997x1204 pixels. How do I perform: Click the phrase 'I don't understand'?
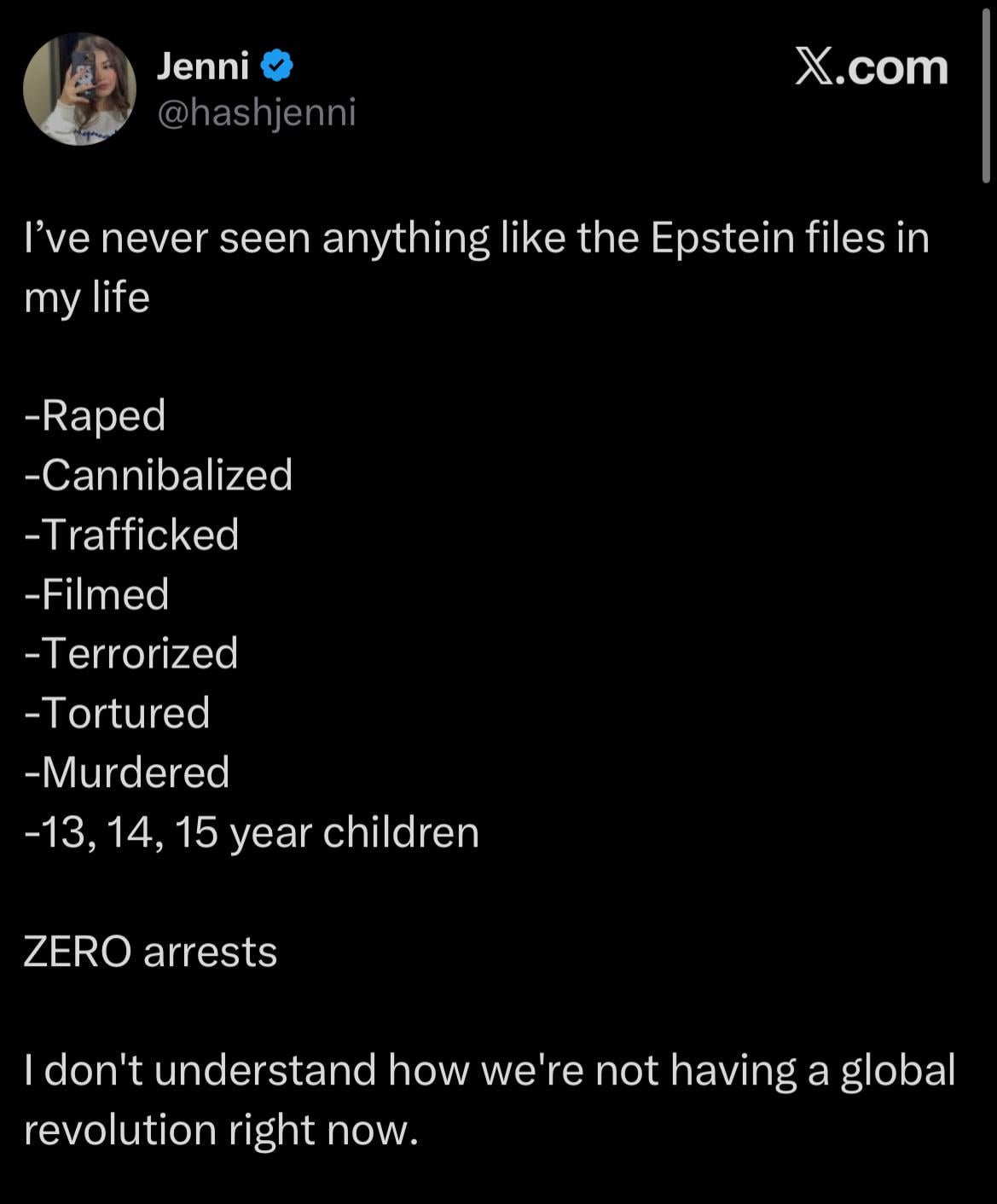[x=200, y=1070]
